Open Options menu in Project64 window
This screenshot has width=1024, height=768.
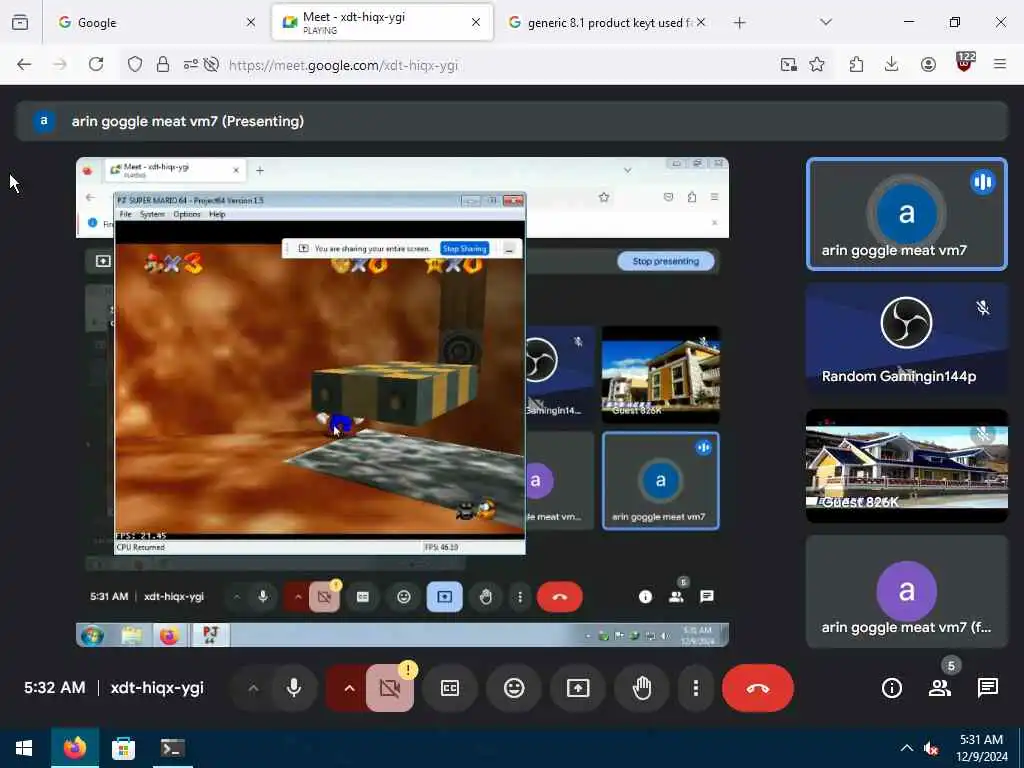point(187,214)
